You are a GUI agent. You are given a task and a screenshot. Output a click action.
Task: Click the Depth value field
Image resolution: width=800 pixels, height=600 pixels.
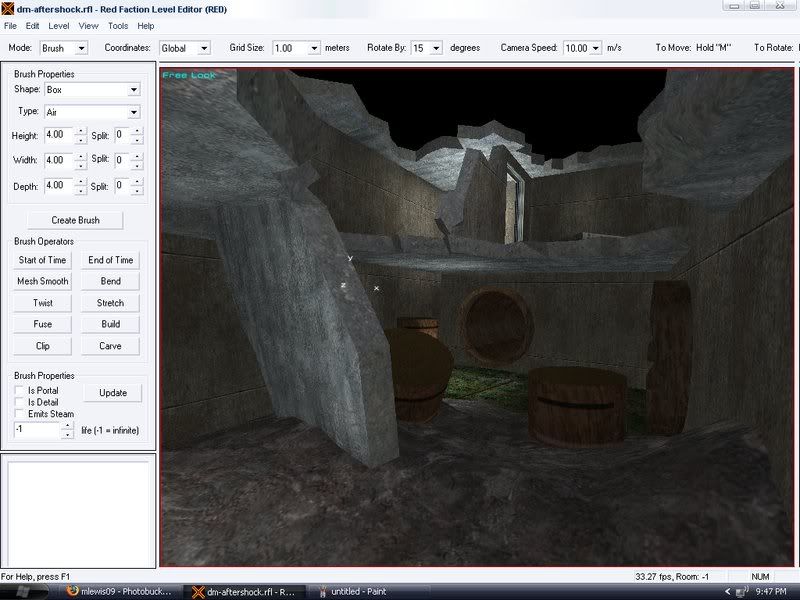[x=59, y=186]
